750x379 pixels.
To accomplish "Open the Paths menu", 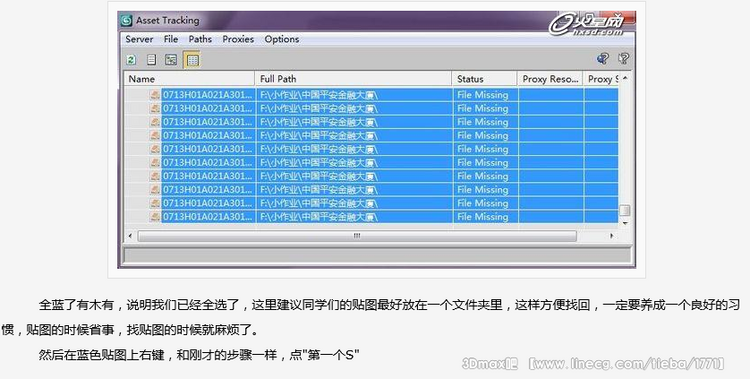I will pyautogui.click(x=200, y=39).
